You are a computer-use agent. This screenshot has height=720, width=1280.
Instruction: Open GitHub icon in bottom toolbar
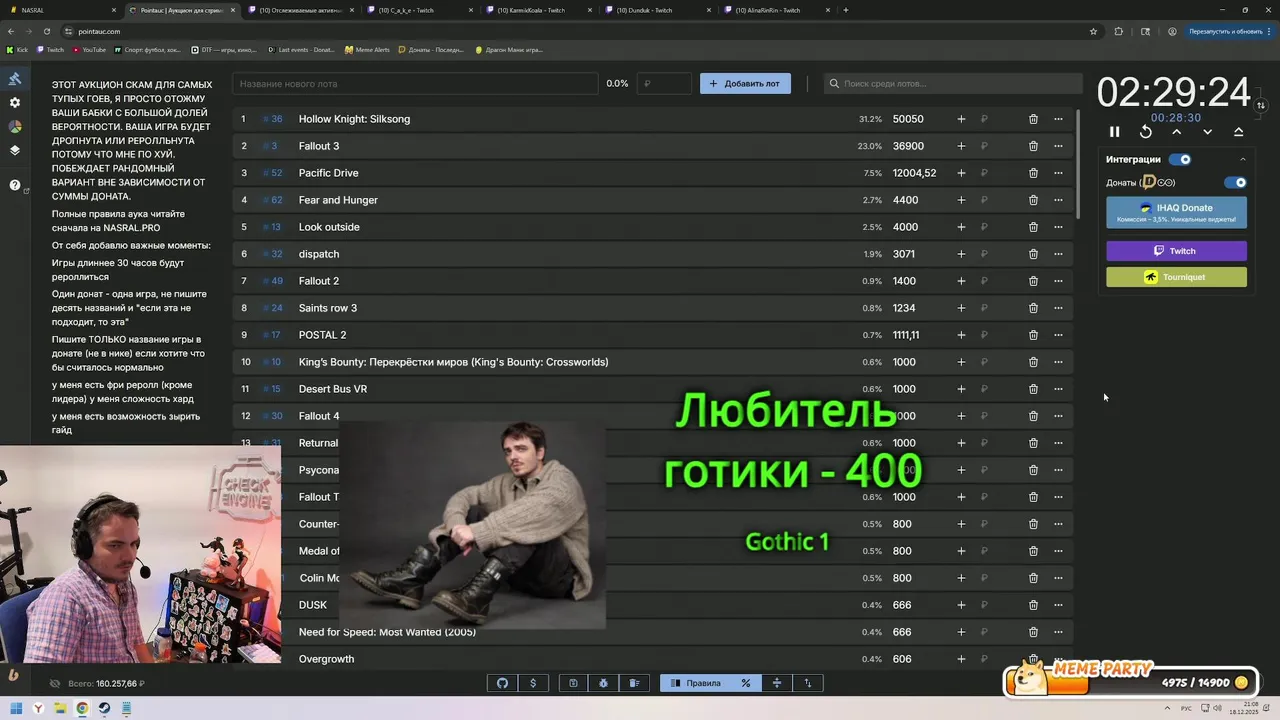coord(503,683)
